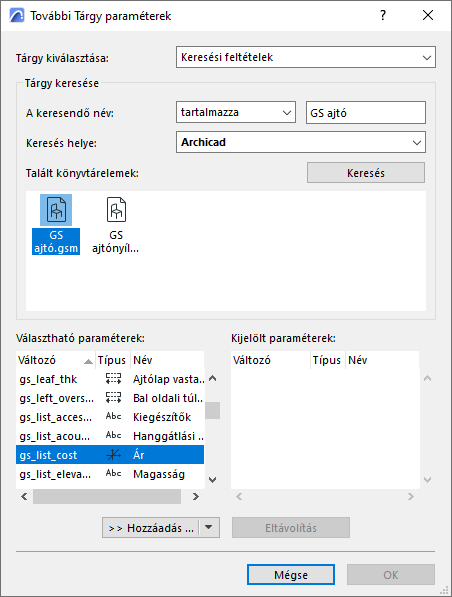Select the gs_leaf_thk parameter row

point(110,379)
